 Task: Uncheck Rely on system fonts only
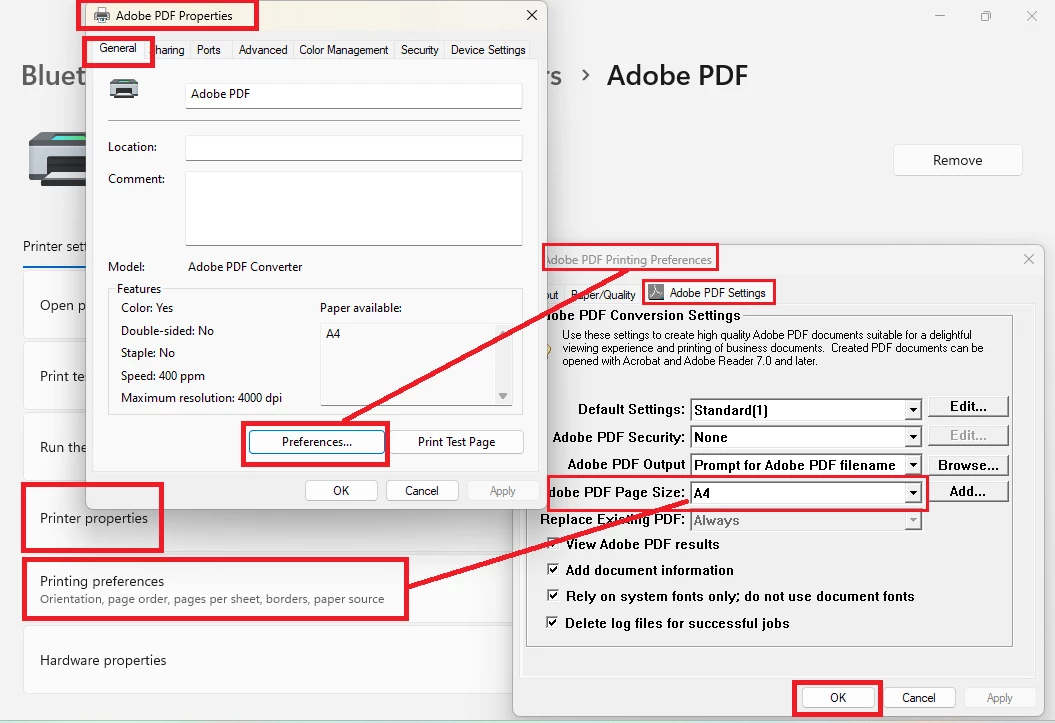click(x=552, y=595)
